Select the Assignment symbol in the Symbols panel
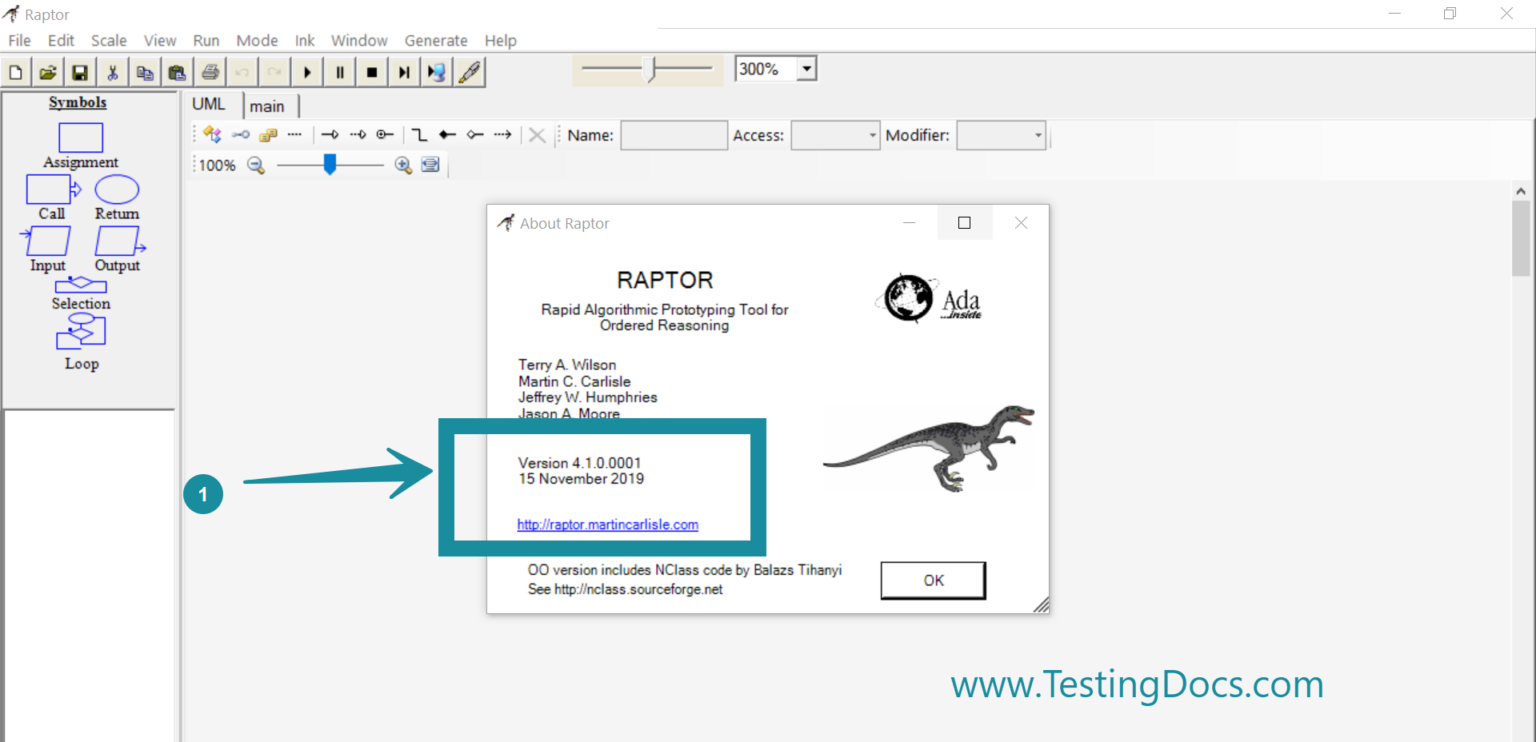Viewport: 1536px width, 742px height. coord(79,137)
